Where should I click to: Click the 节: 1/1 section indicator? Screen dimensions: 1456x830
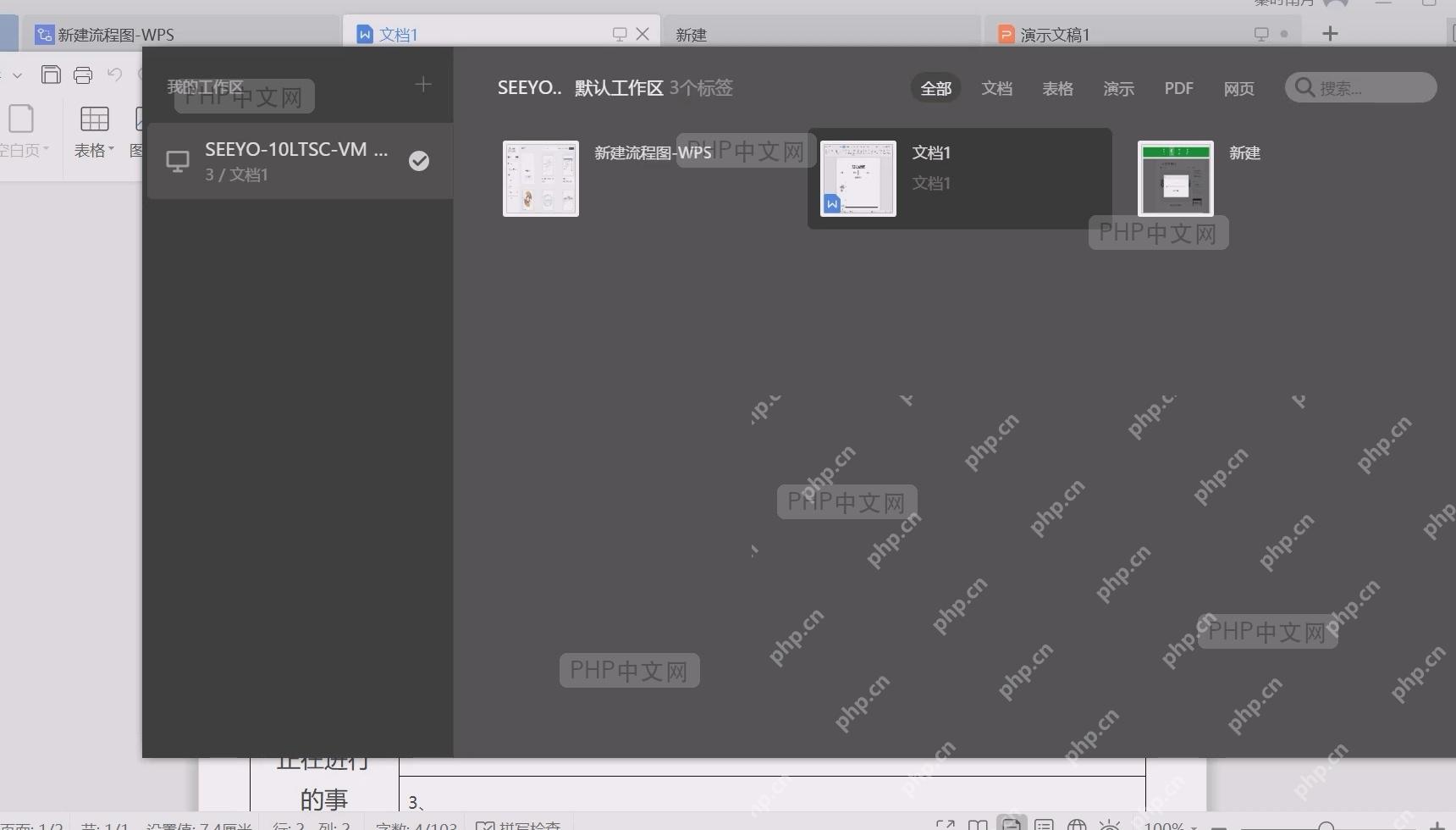104,827
